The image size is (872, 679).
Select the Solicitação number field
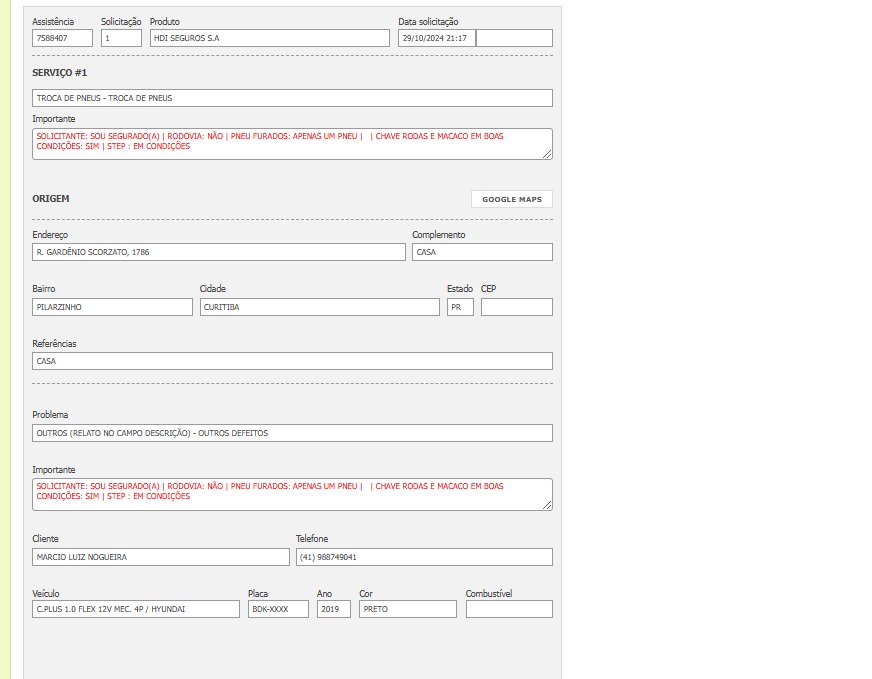pos(121,38)
